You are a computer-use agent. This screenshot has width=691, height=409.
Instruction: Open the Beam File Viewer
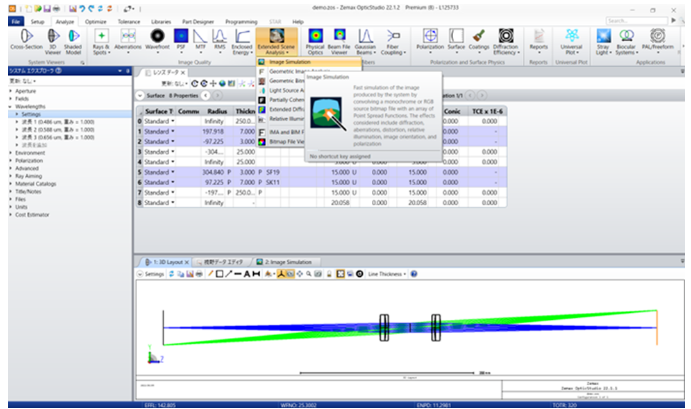339,41
